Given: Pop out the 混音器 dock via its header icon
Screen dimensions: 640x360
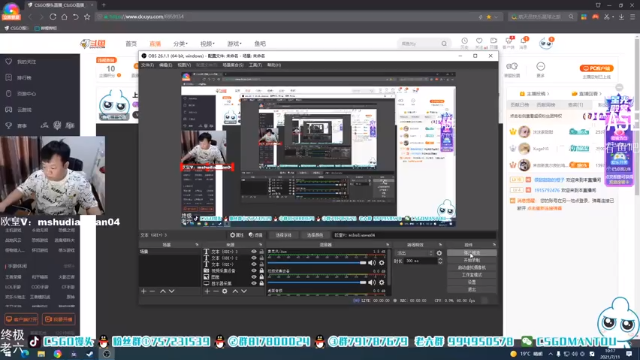Looking at the screenshot, I should 387,244.
